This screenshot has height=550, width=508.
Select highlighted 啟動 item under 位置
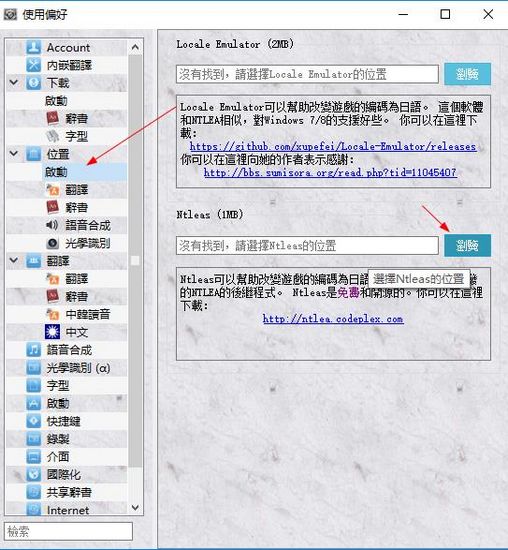[x=85, y=172]
